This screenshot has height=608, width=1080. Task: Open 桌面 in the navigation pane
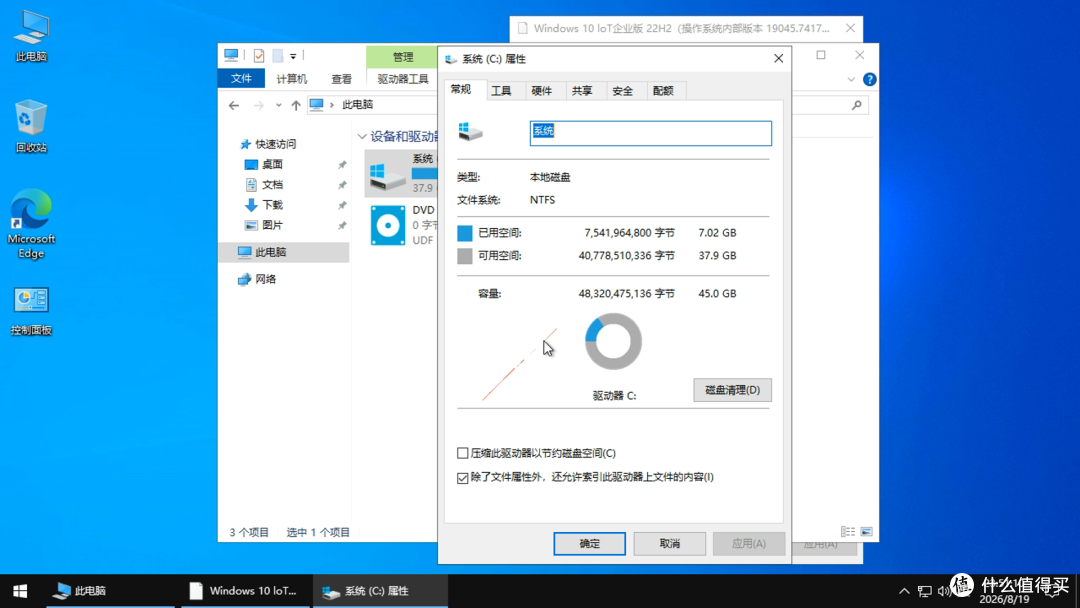(x=264, y=164)
